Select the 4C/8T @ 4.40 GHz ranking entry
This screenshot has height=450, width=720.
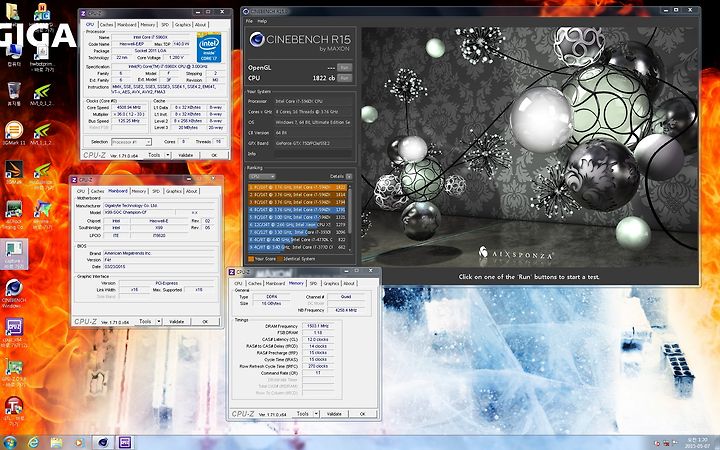coord(298,239)
